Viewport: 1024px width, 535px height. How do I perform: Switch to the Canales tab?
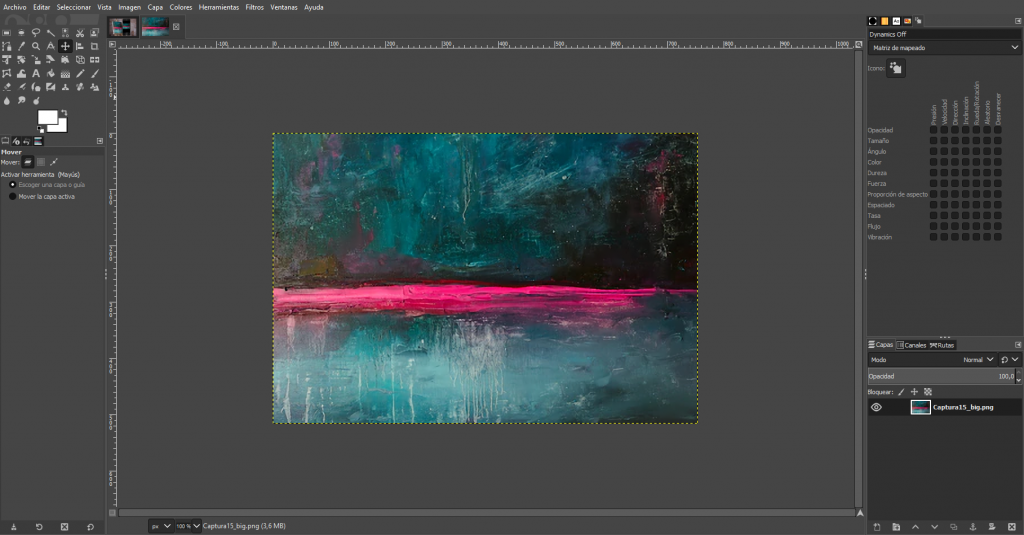click(911, 345)
